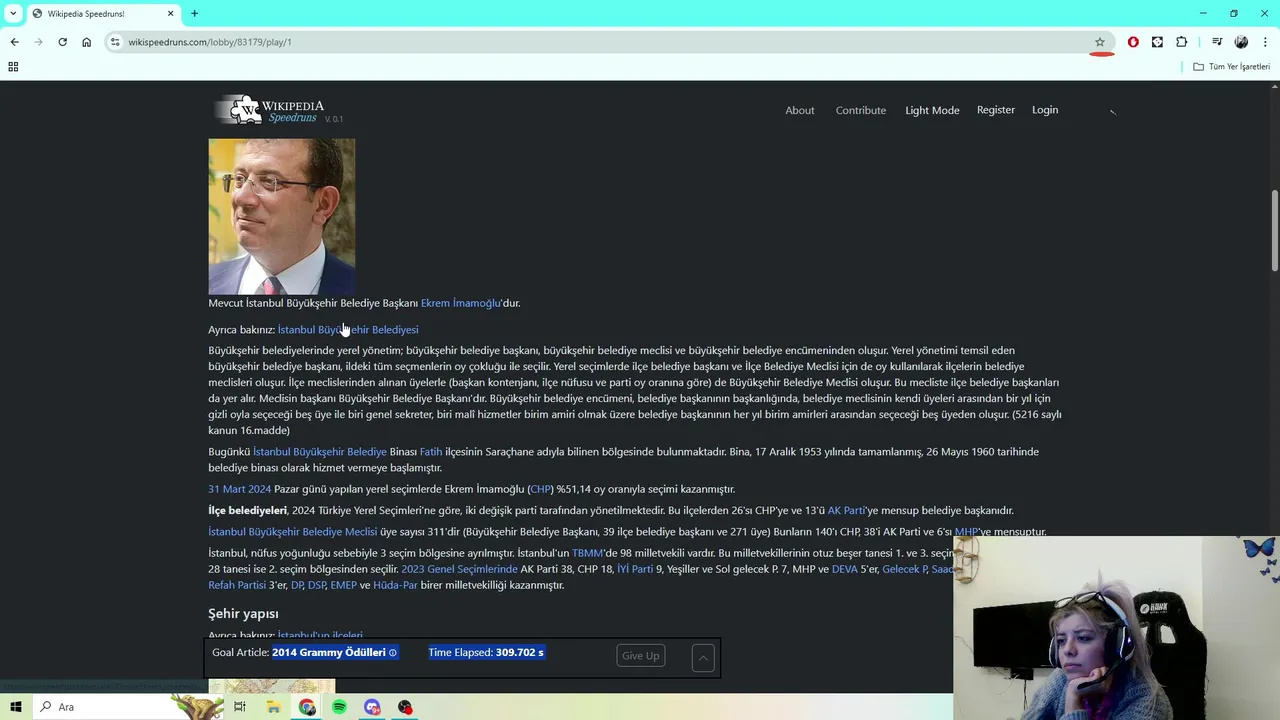Open File Explorer from the taskbar
The image size is (1280, 720).
(x=273, y=707)
